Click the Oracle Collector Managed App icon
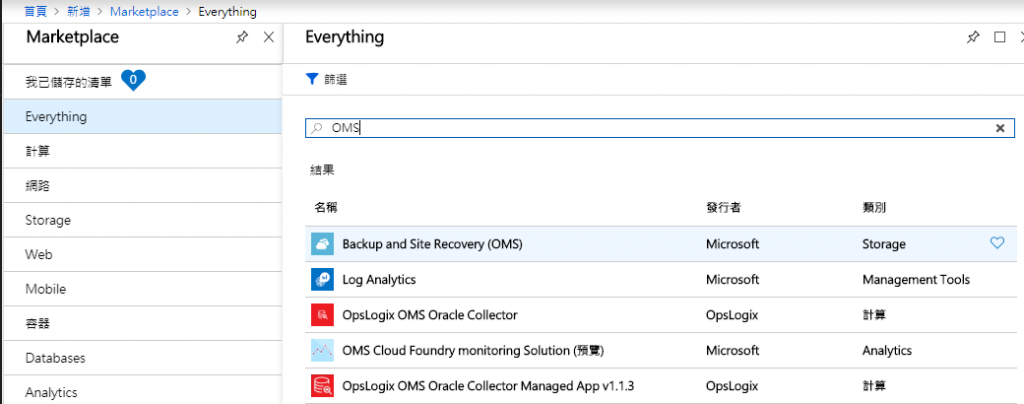This screenshot has height=404, width=1024. point(323,386)
